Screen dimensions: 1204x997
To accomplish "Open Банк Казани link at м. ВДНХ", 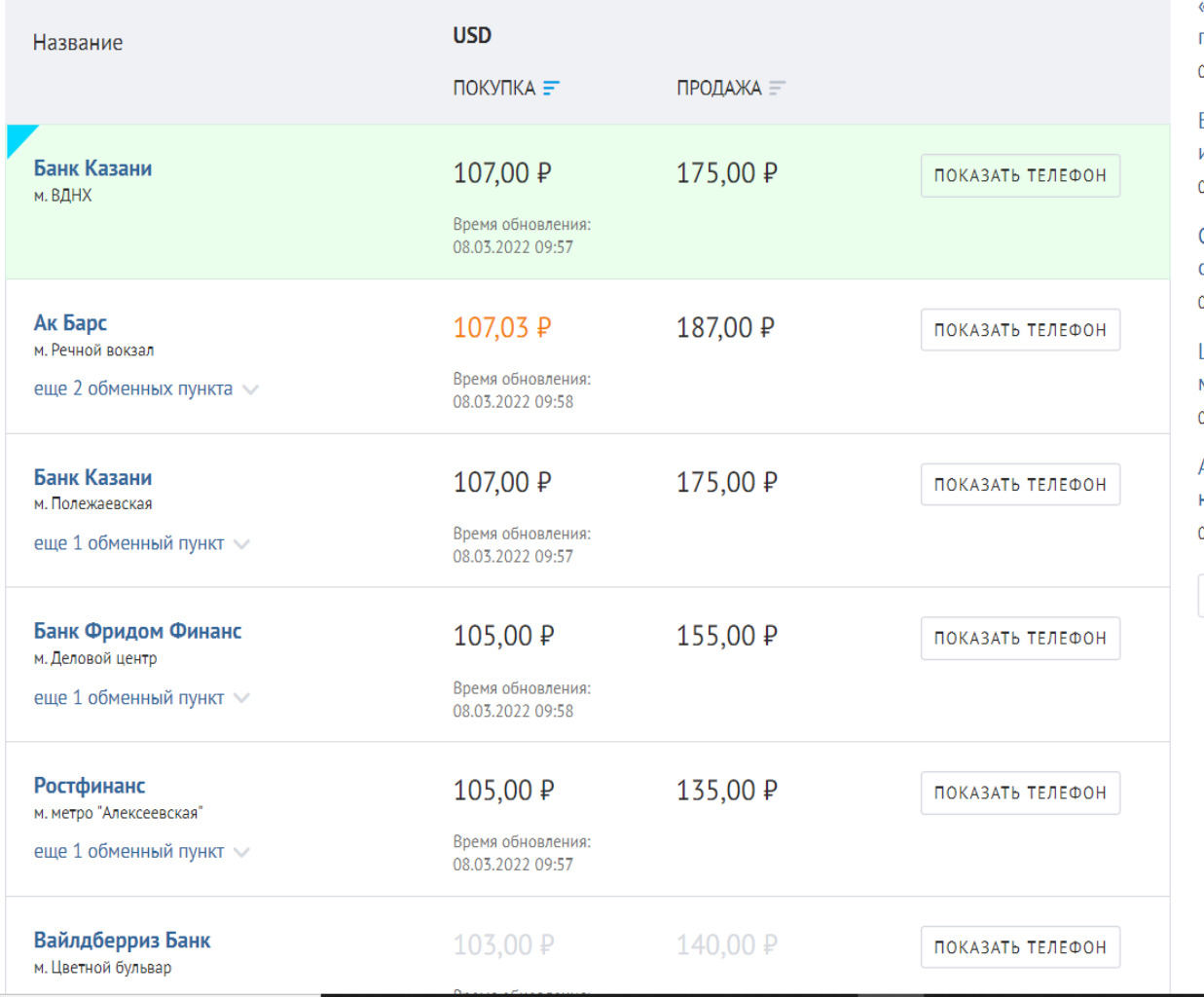I will 92,168.
